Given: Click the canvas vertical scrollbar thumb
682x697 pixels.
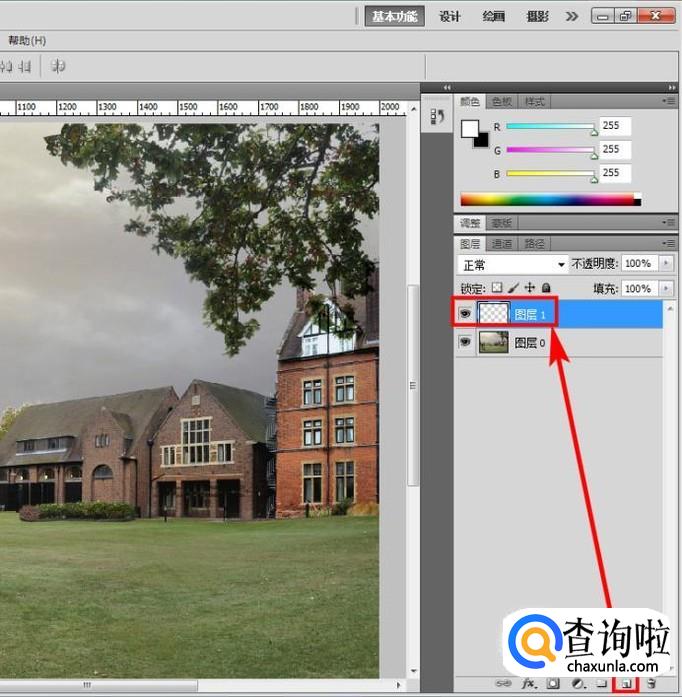Looking at the screenshot, I should point(413,385).
